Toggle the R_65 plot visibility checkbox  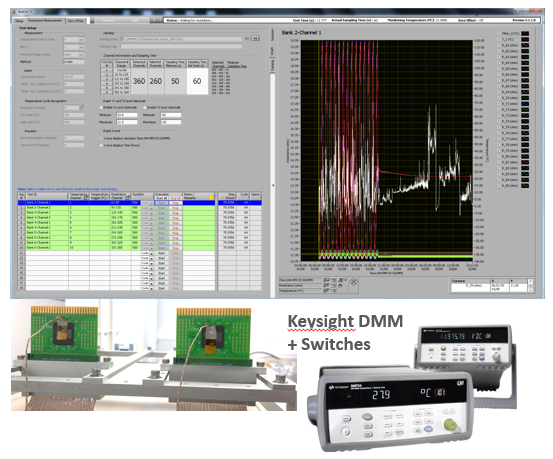tap(499, 68)
